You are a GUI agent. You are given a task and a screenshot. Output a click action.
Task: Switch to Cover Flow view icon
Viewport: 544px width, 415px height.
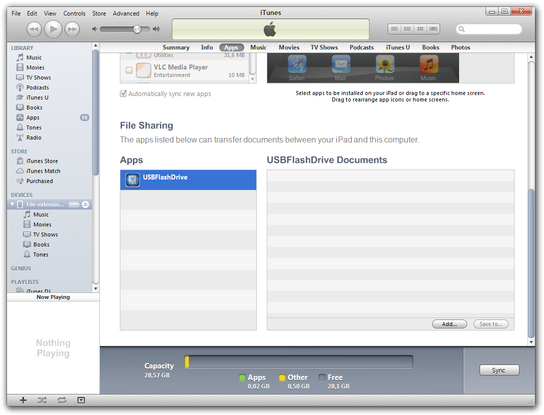433,29
